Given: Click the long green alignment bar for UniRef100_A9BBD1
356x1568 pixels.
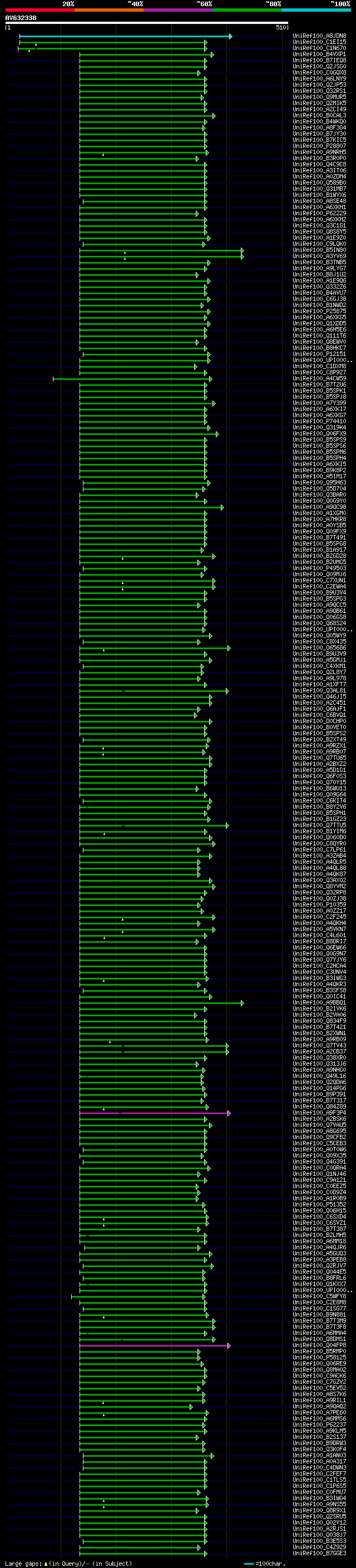Looking at the screenshot, I should click(x=161, y=1003).
